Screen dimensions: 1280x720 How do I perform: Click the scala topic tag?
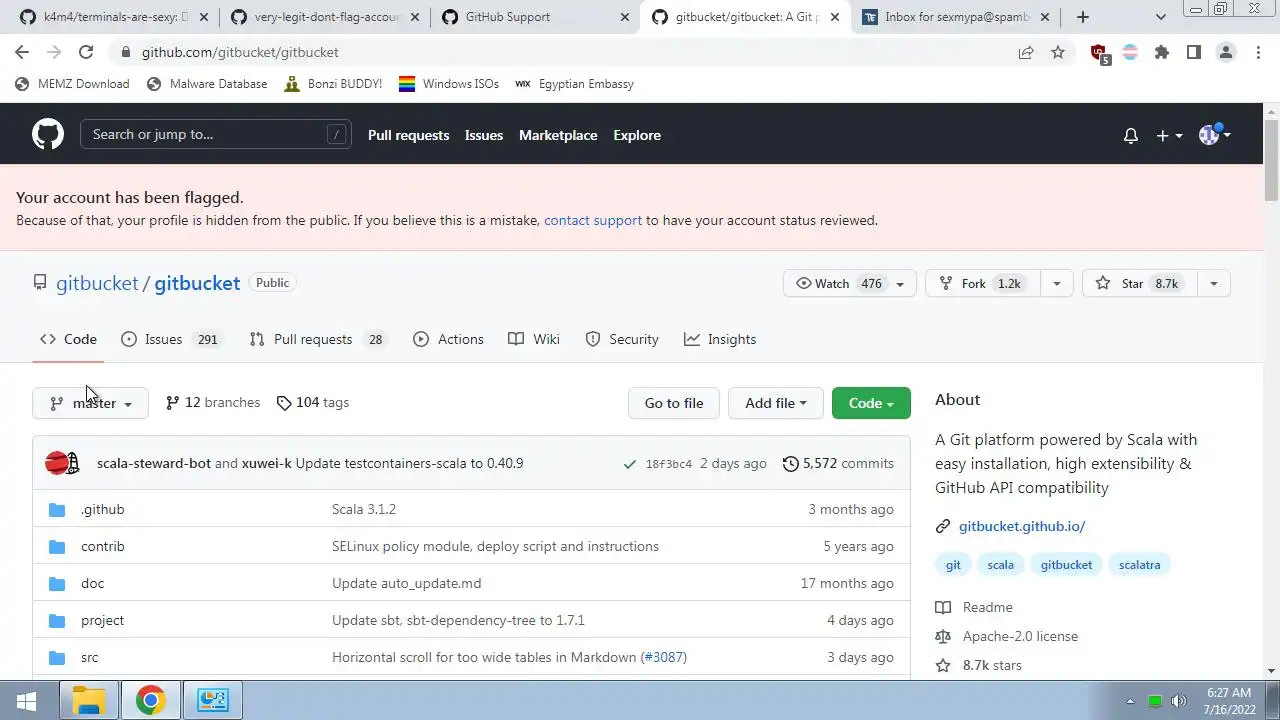1000,565
